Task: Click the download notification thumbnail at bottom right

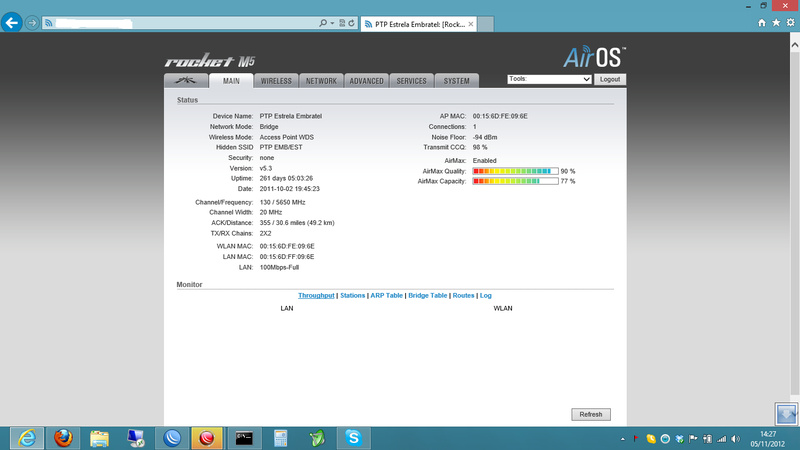Action: [786, 413]
